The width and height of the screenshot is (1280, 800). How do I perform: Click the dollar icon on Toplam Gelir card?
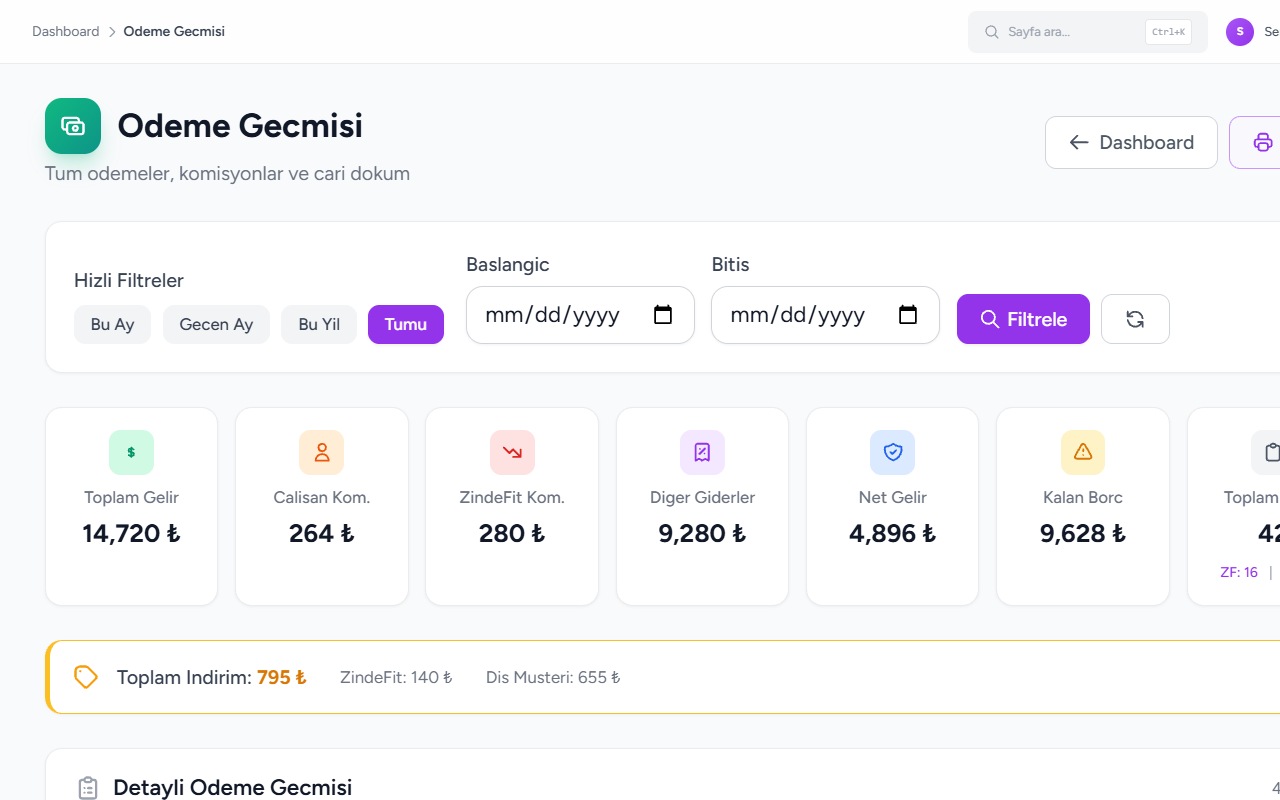coord(131,452)
